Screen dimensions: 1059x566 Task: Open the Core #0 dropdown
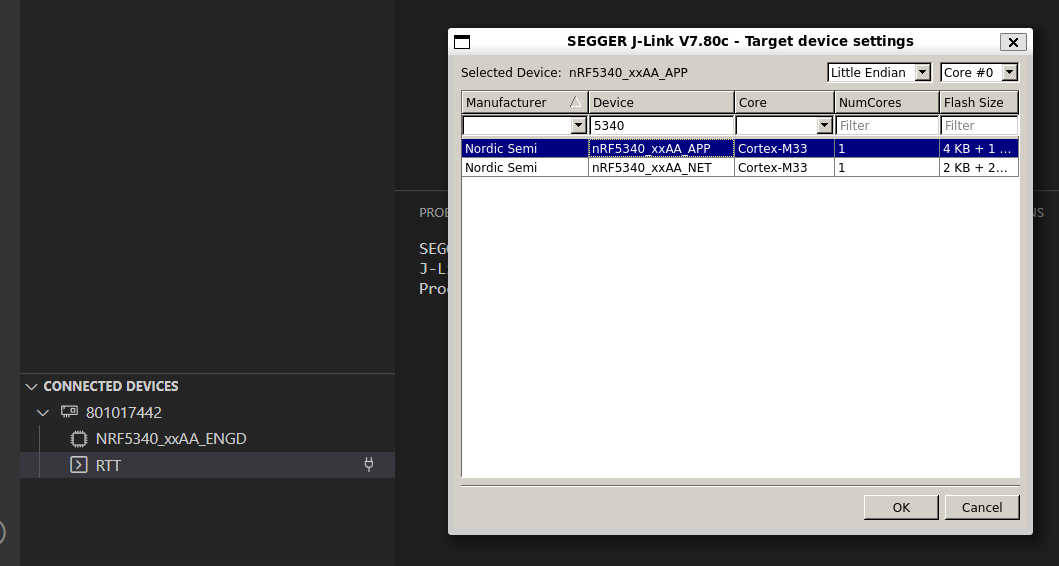(1009, 72)
